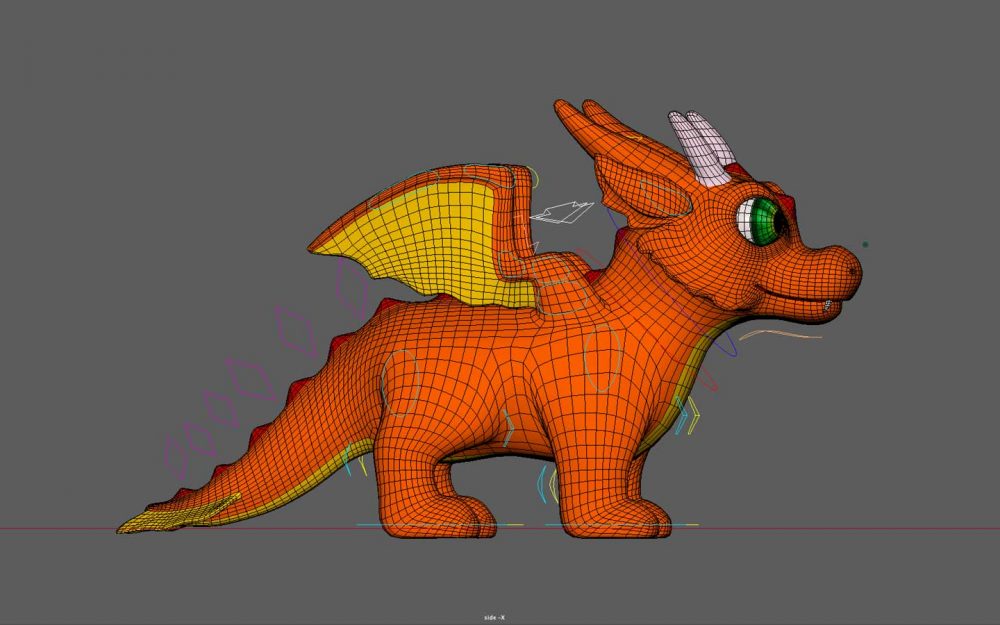Click the "side -X" camera label
The height and width of the screenshot is (625, 1000).
pos(495,618)
